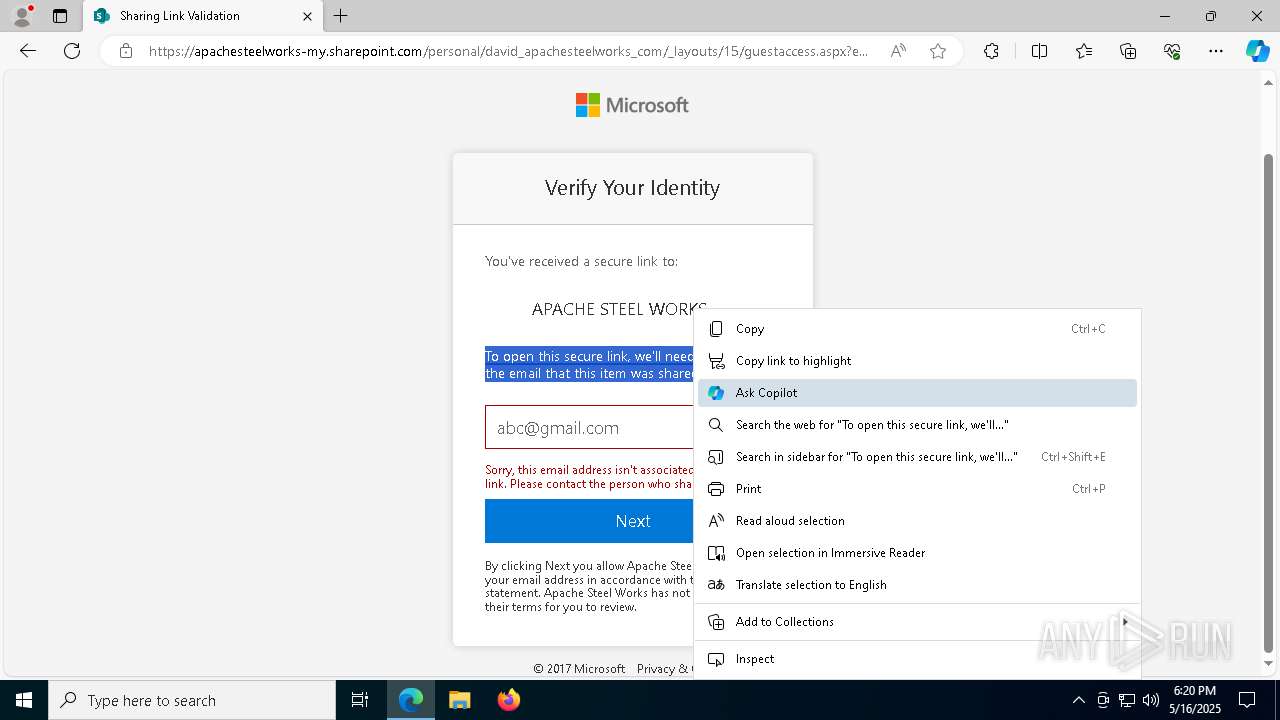Viewport: 1280px width, 720px height.
Task: Open Copilot sidebar icon
Action: tap(1257, 51)
